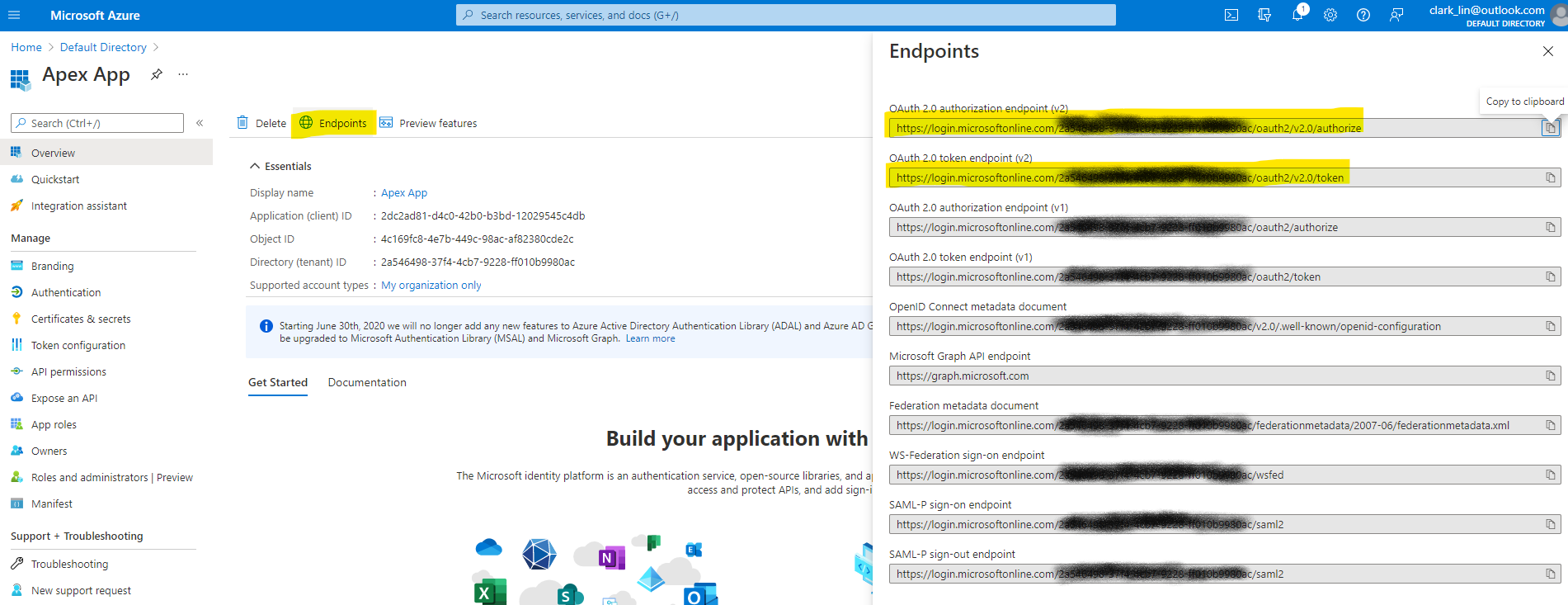Copy Microsoft Graph API endpoint to clipboard
Viewport: 1568px width, 605px height.
(x=1550, y=376)
